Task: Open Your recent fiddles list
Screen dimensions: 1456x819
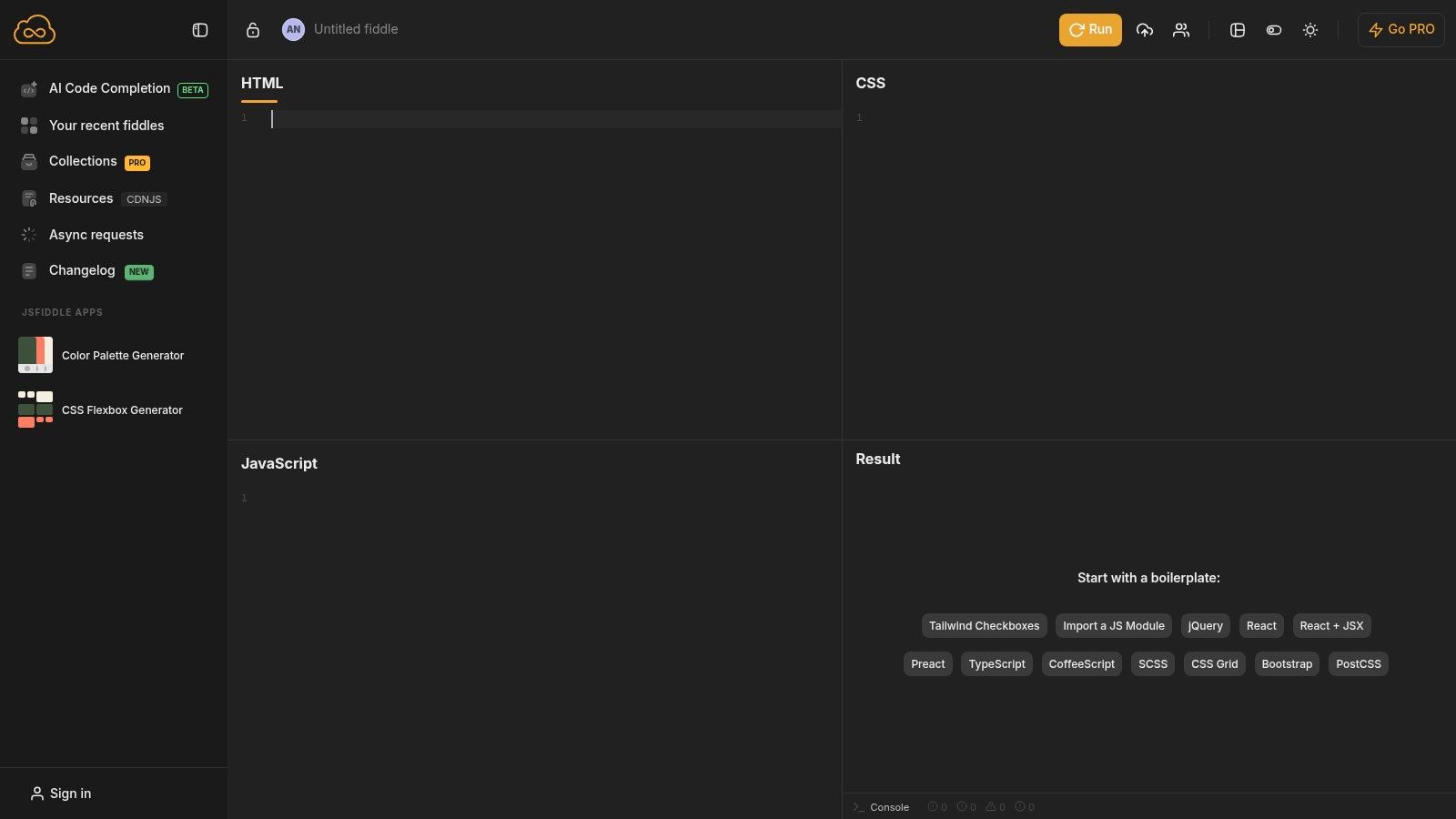Action: (x=106, y=126)
